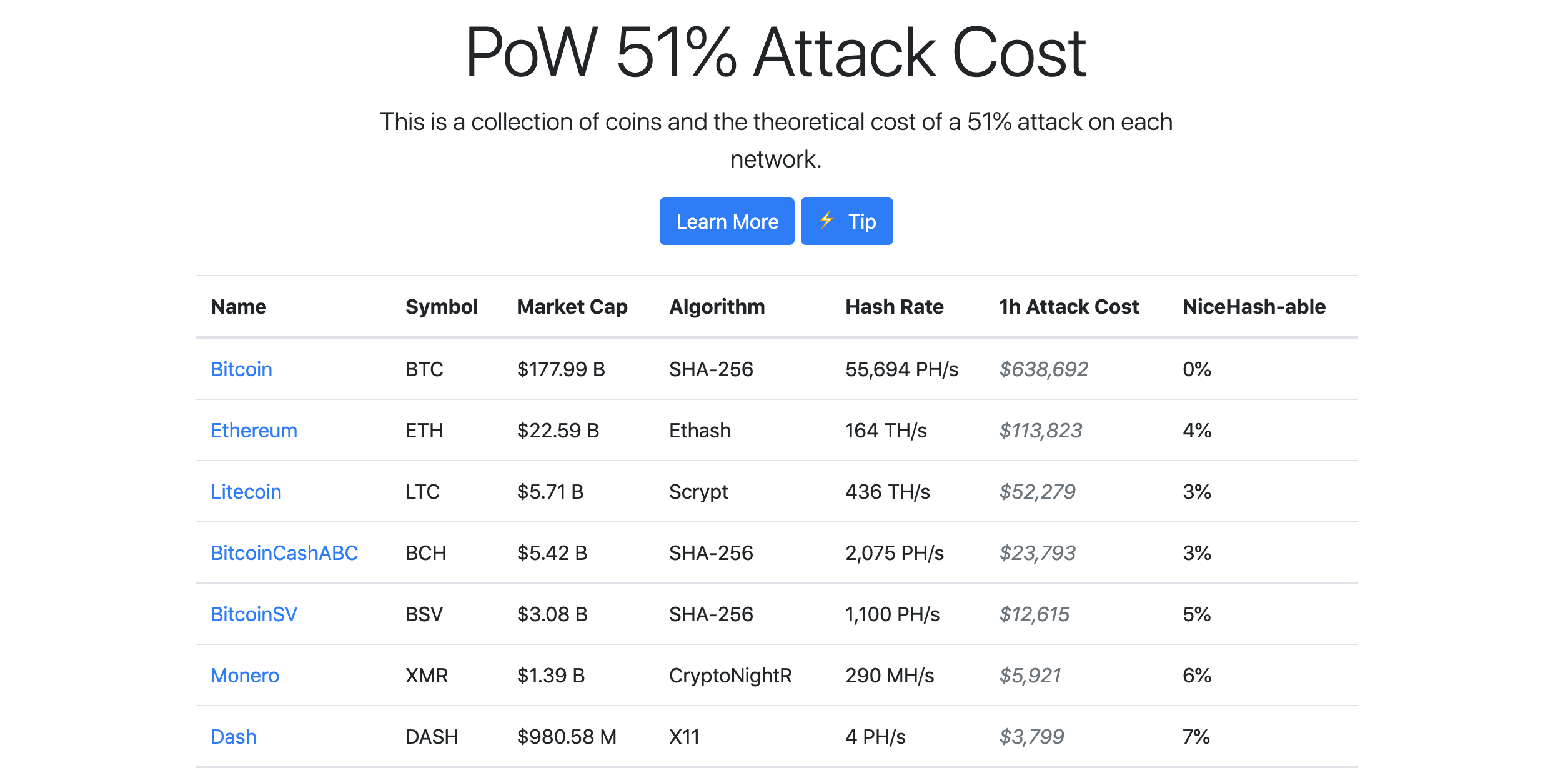Click the Market Cap column header
This screenshot has height=780, width=1568.
(x=572, y=307)
